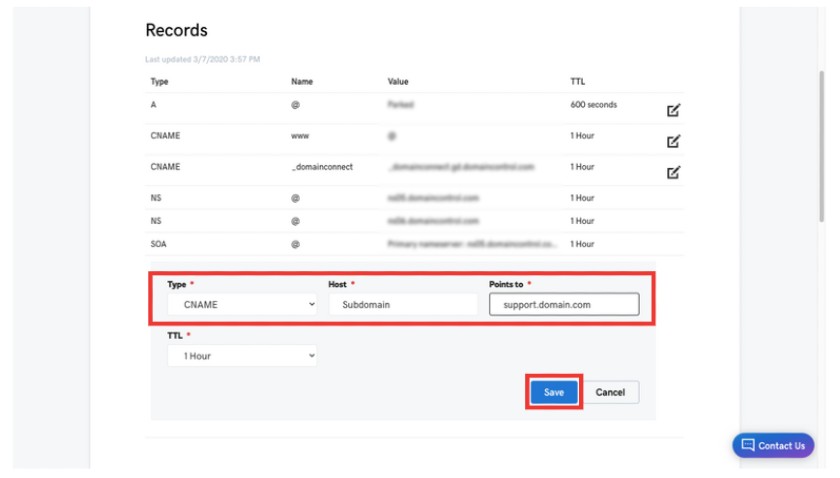Open the Contact Us chat button
This screenshot has height=478, width=840.
click(x=773, y=445)
